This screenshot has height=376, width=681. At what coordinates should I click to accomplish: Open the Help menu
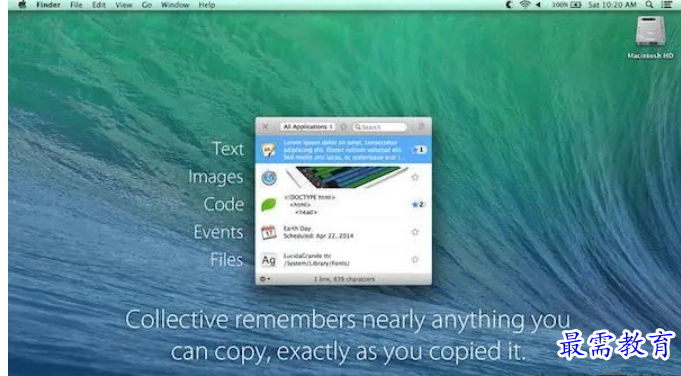click(x=207, y=5)
